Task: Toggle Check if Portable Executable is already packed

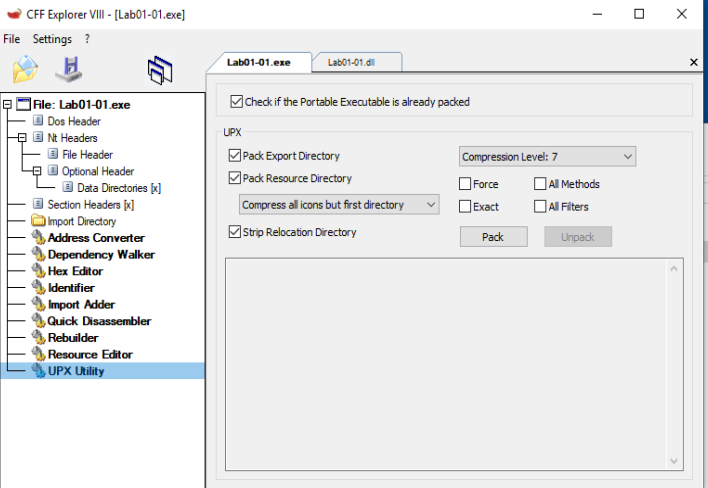Action: (x=236, y=102)
